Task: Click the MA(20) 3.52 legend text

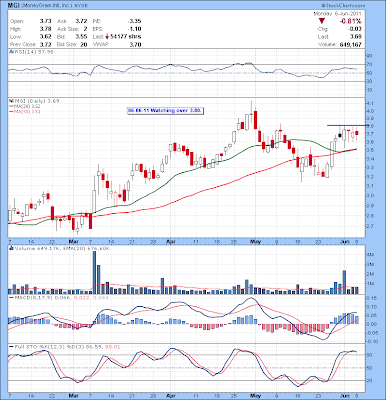Action: tap(27, 106)
